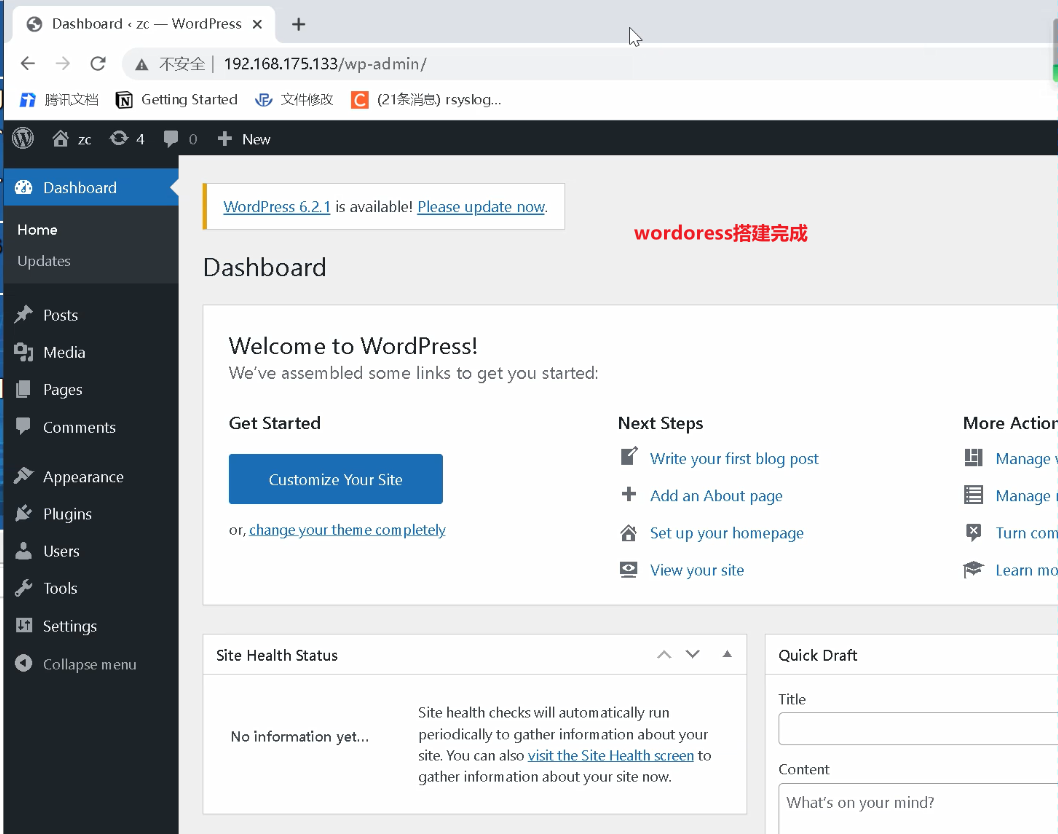Collapse the admin sidebar menu

tap(76, 664)
